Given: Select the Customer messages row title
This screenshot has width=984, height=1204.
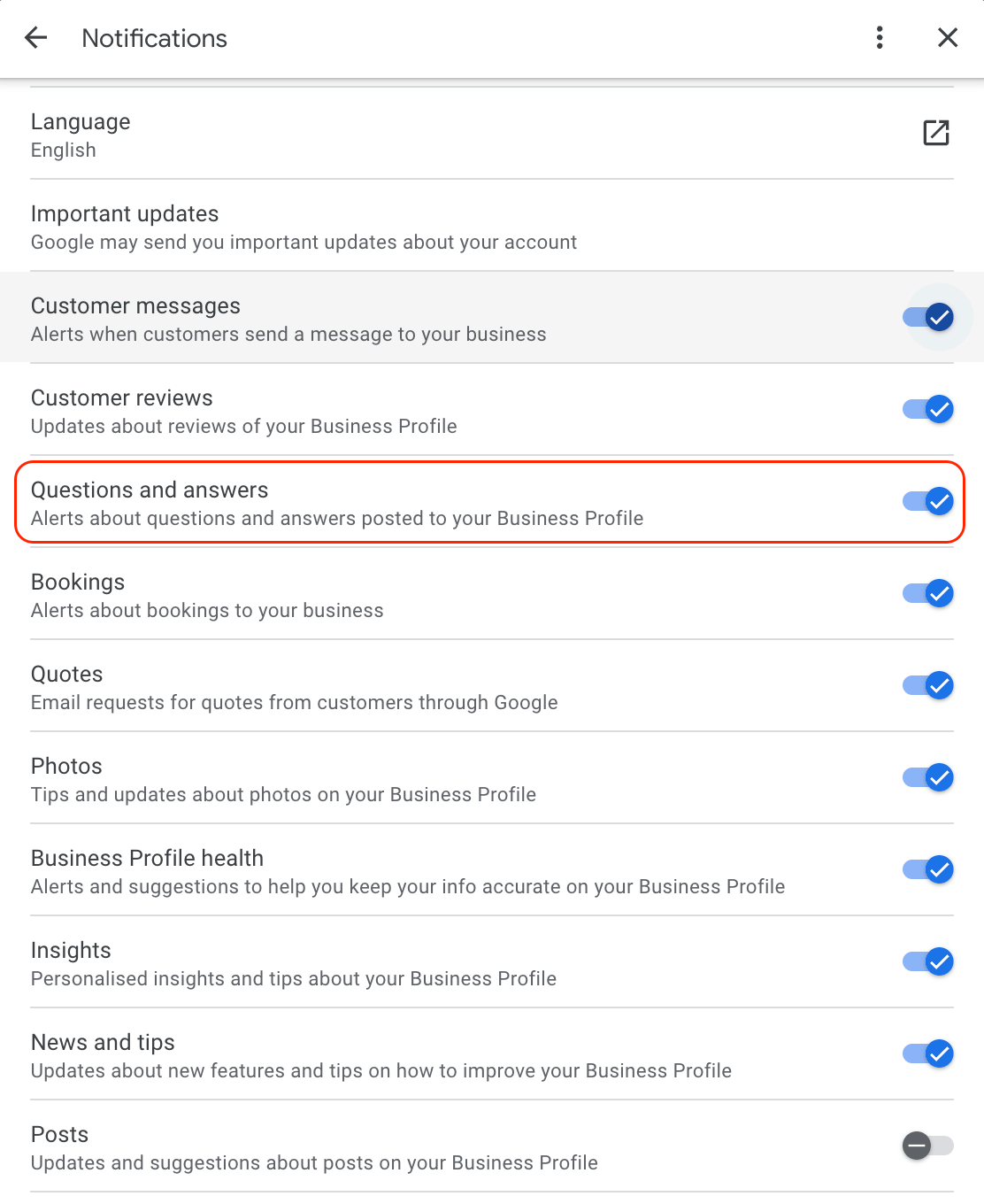Looking at the screenshot, I should tap(135, 306).
